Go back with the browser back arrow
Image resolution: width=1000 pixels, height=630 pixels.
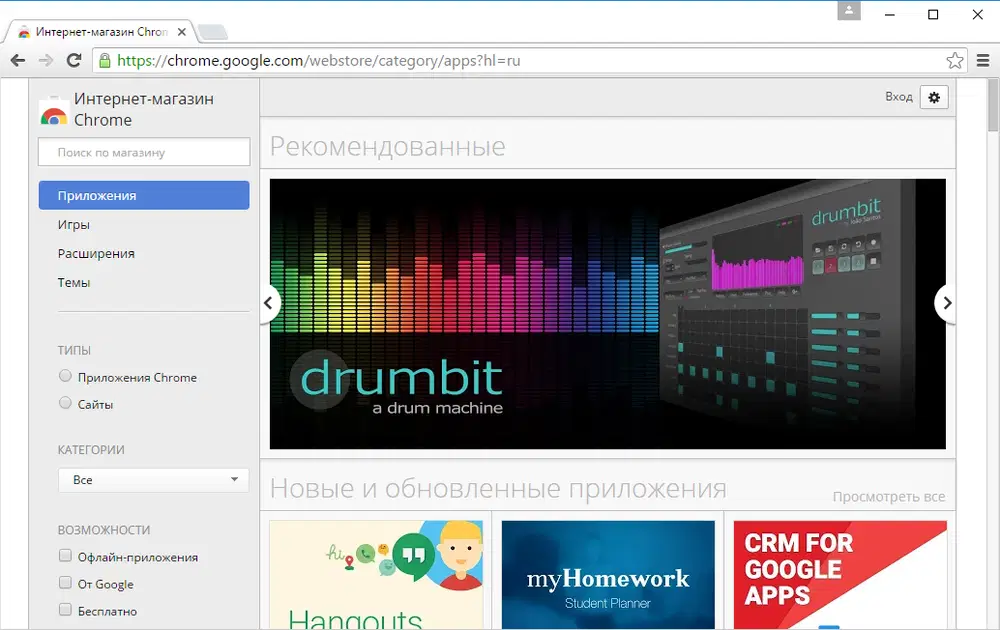[x=18, y=61]
